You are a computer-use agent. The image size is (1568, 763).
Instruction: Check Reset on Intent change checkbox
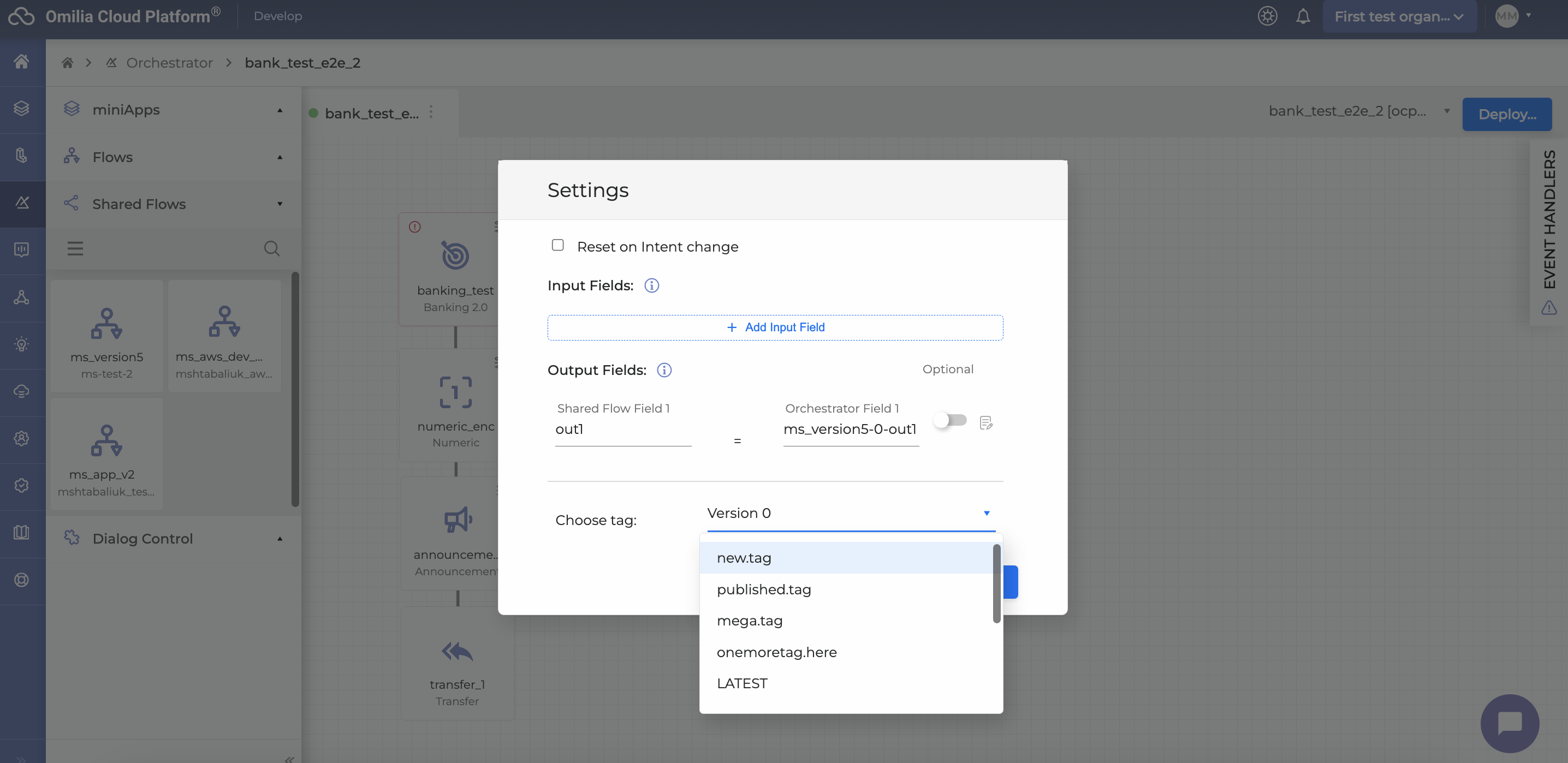(557, 245)
